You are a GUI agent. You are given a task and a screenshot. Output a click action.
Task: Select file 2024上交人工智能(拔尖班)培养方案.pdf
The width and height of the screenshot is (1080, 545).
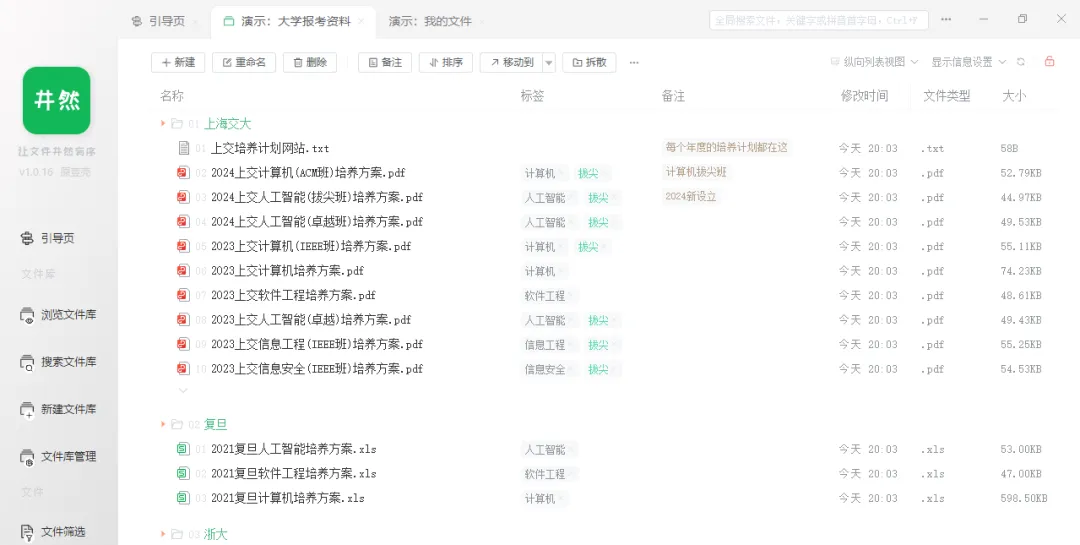click(317, 197)
